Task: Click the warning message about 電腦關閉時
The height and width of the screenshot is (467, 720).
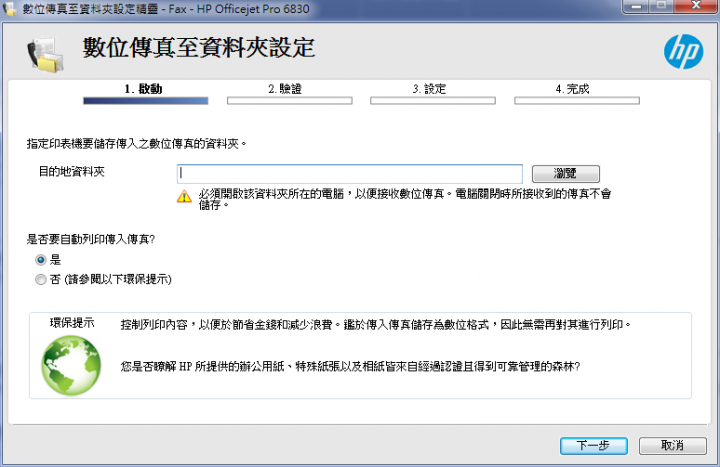Action: pyautogui.click(x=405, y=199)
